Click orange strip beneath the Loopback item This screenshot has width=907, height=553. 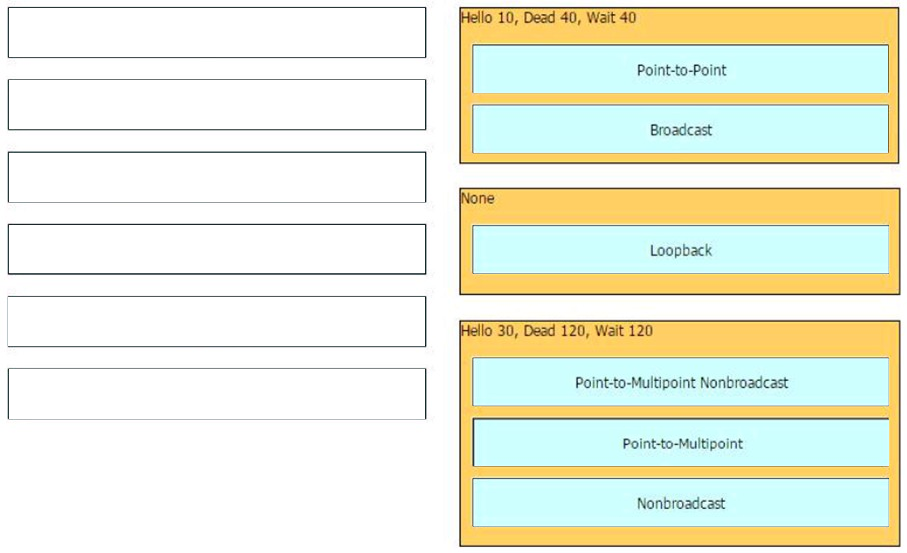point(680,283)
